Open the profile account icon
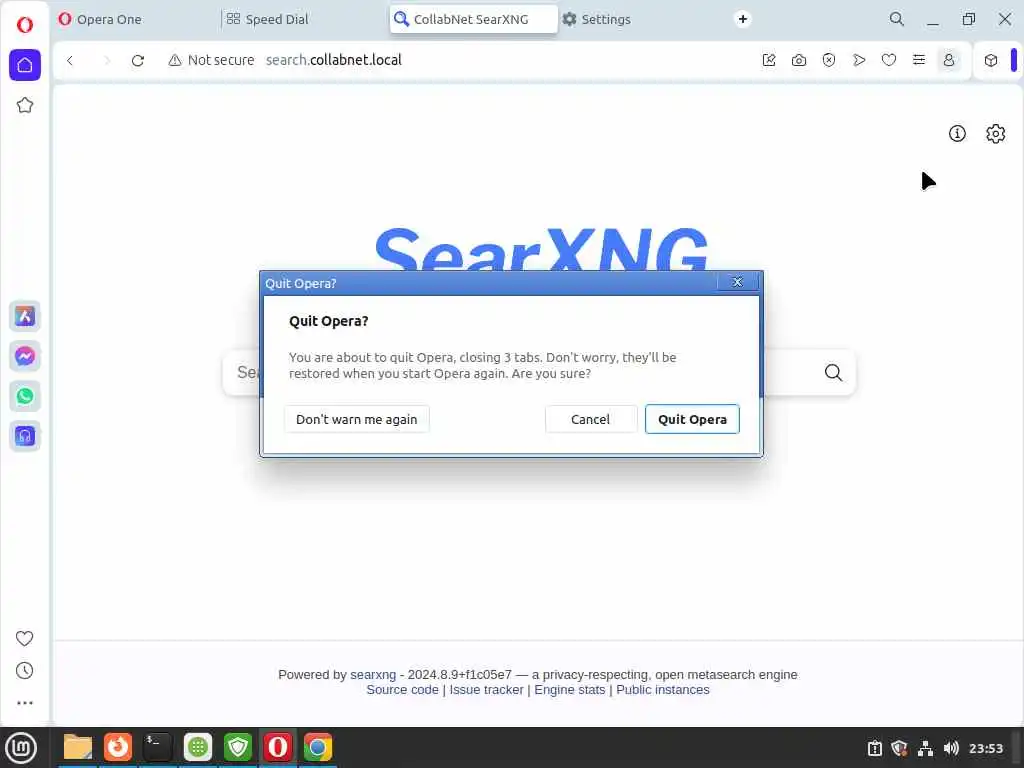The image size is (1024, 768). click(x=949, y=60)
